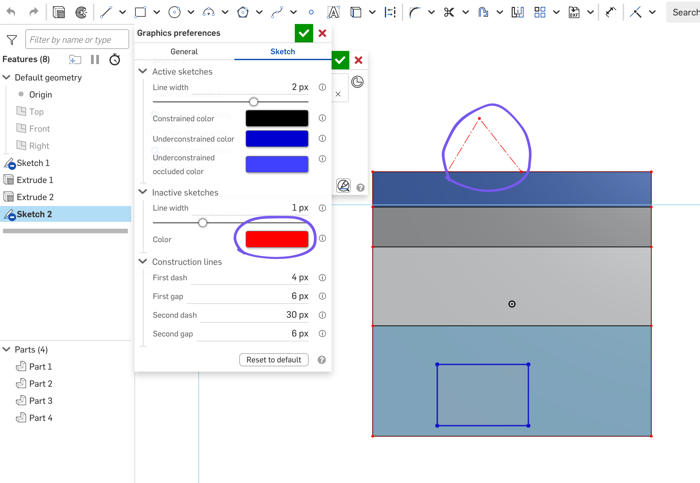Collapse the Construction lines section
700x483 pixels.
[x=142, y=261]
